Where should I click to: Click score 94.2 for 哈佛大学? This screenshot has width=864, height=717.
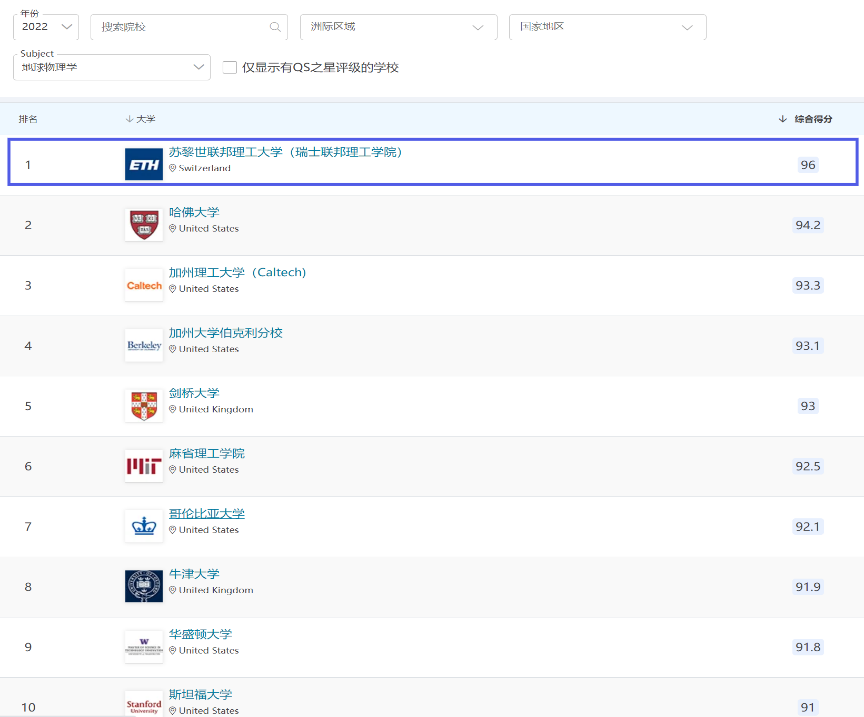[x=808, y=225]
